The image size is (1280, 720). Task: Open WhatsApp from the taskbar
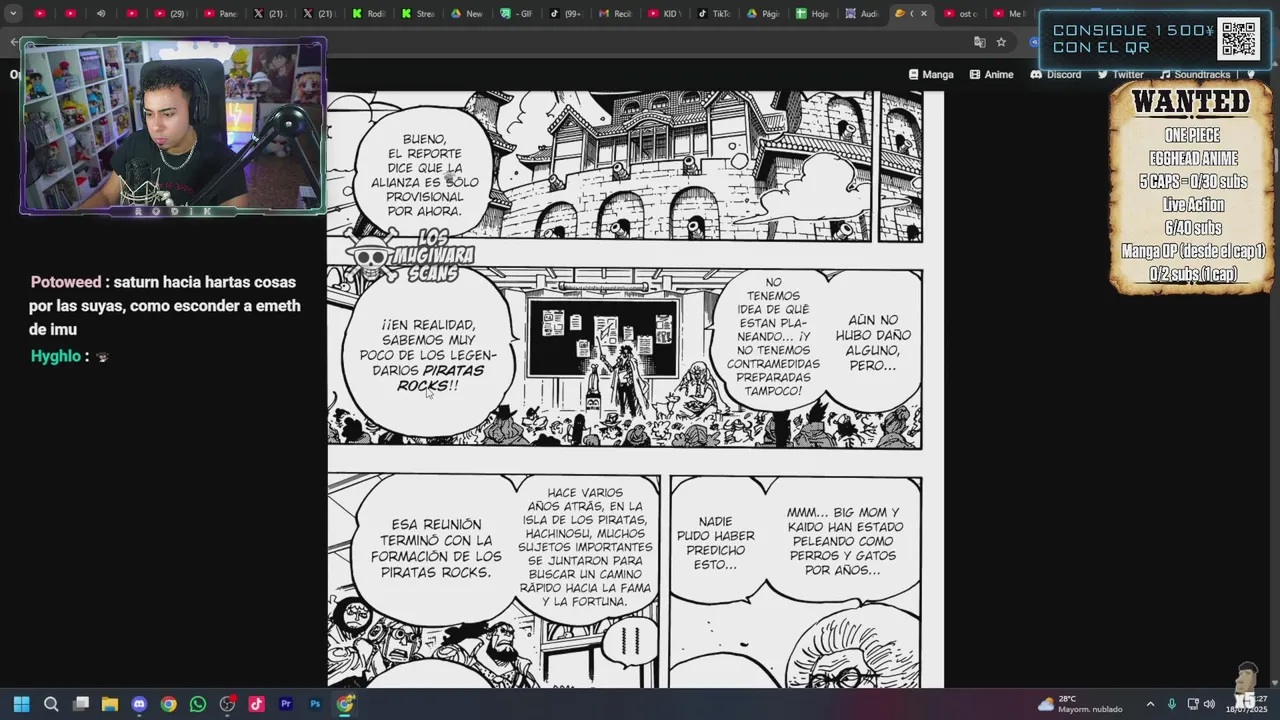pos(198,704)
